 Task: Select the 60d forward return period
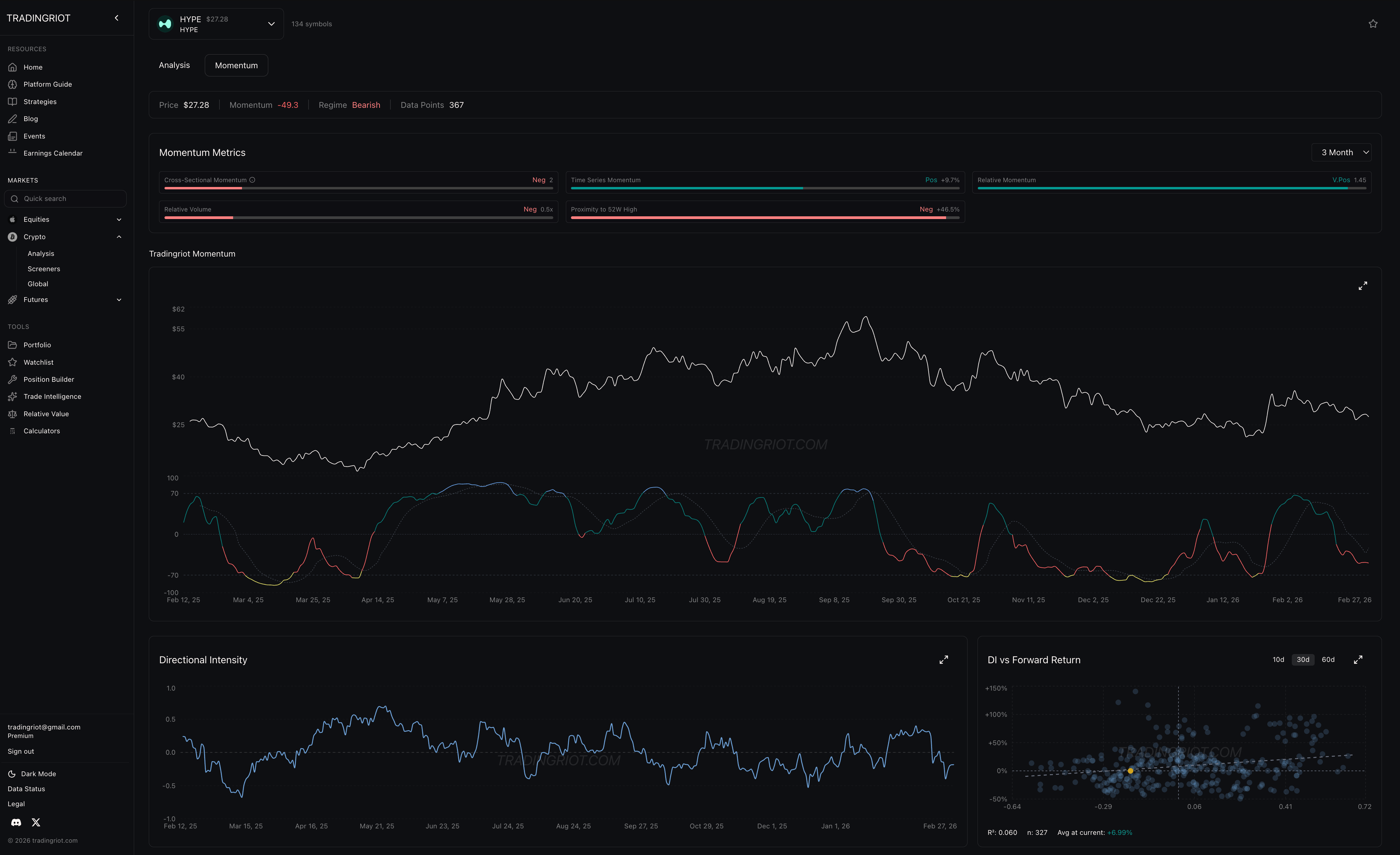(x=1328, y=660)
